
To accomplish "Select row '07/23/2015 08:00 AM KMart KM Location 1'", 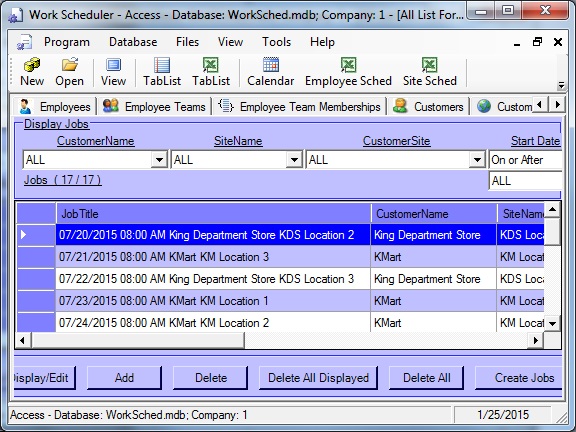I will click(213, 301).
